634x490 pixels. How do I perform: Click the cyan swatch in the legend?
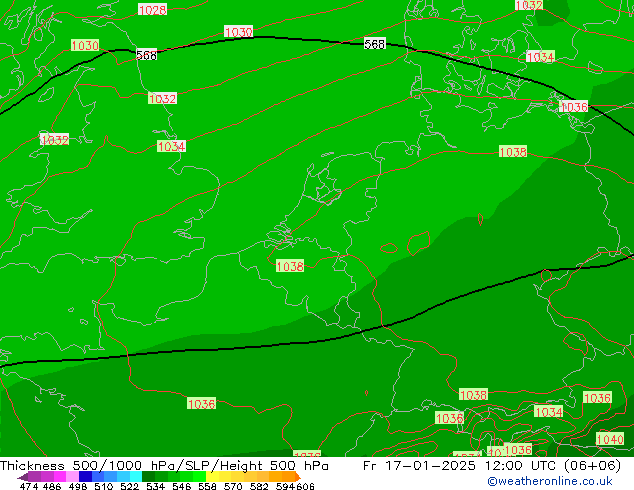point(136,476)
